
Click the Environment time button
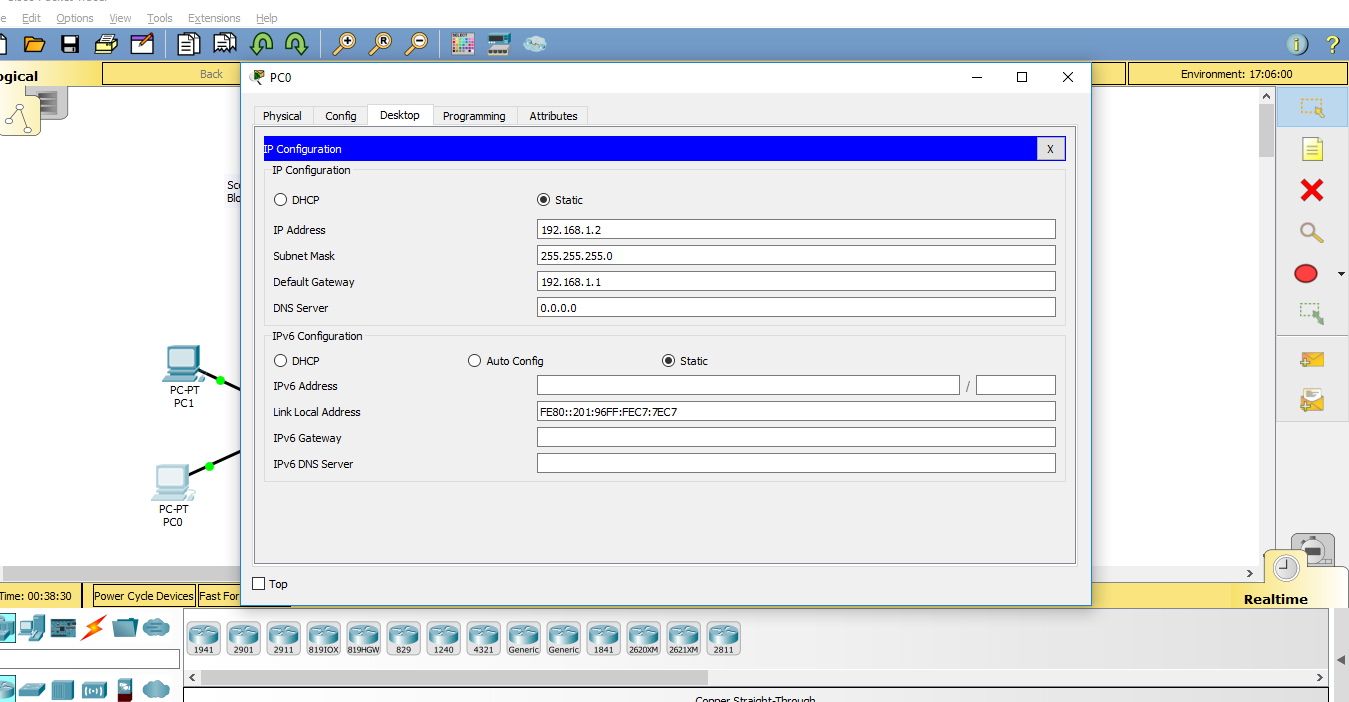coord(1236,74)
